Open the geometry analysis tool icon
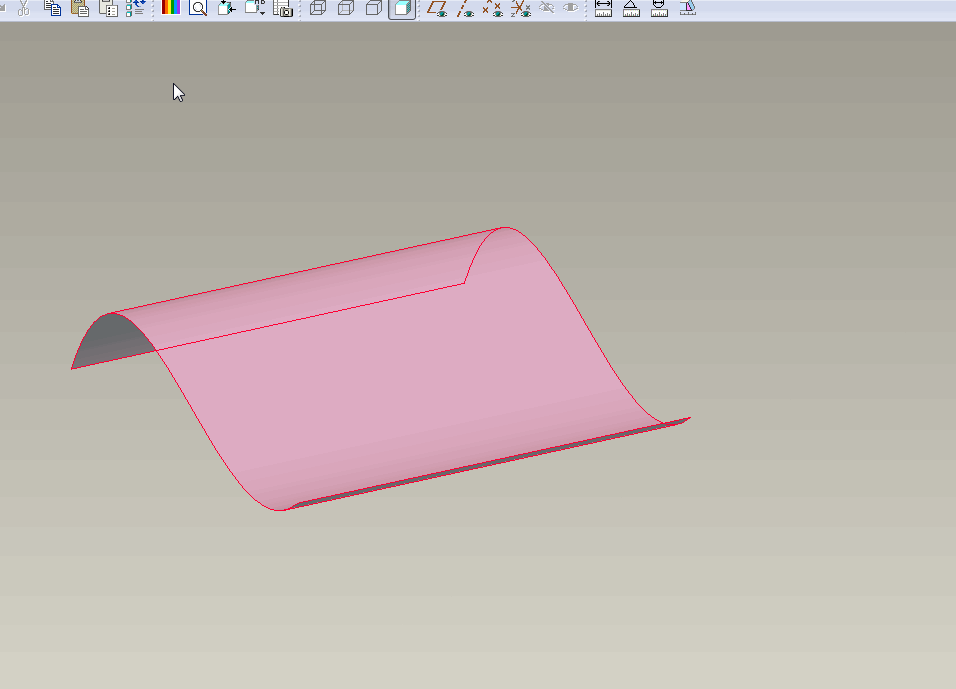Viewport: 956px width, 689px height. [688, 8]
